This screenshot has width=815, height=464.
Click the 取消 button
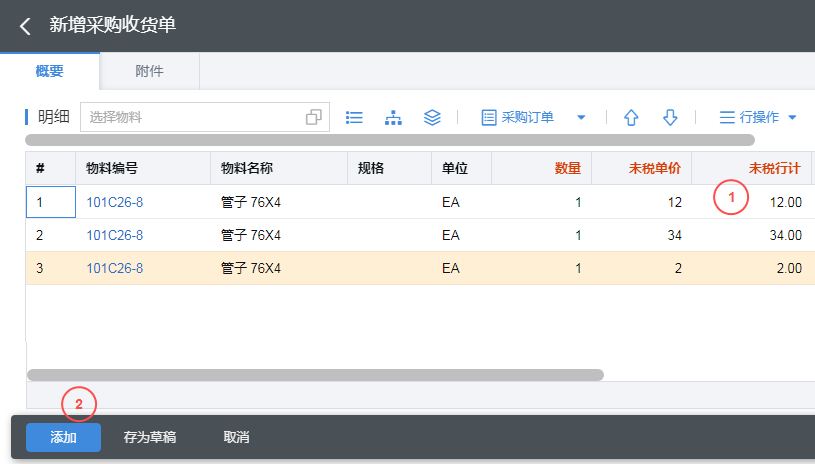click(x=236, y=437)
